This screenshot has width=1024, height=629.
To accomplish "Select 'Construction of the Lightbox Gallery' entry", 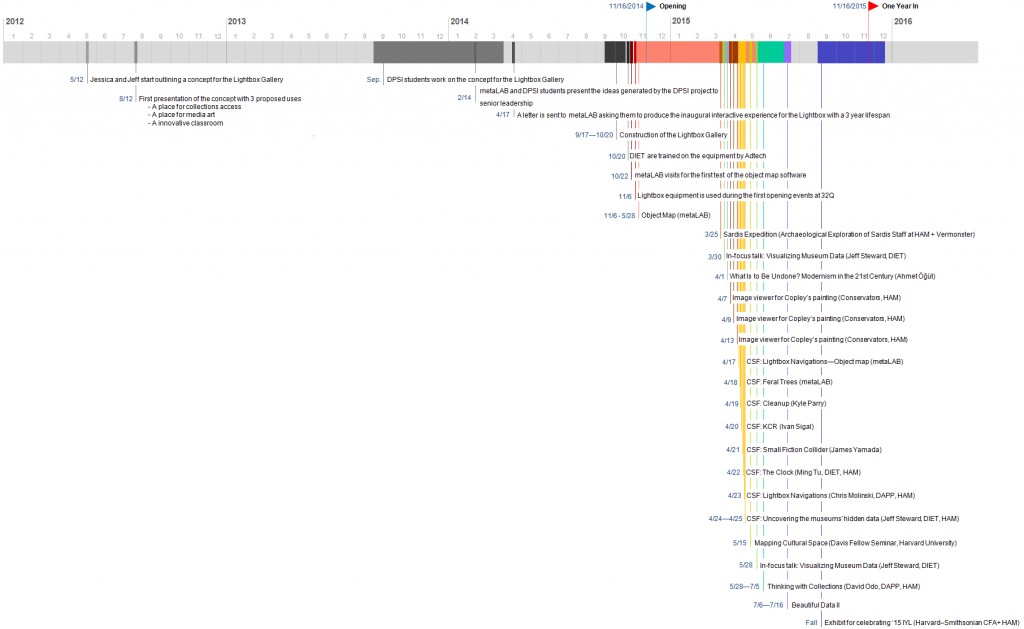I will [673, 135].
